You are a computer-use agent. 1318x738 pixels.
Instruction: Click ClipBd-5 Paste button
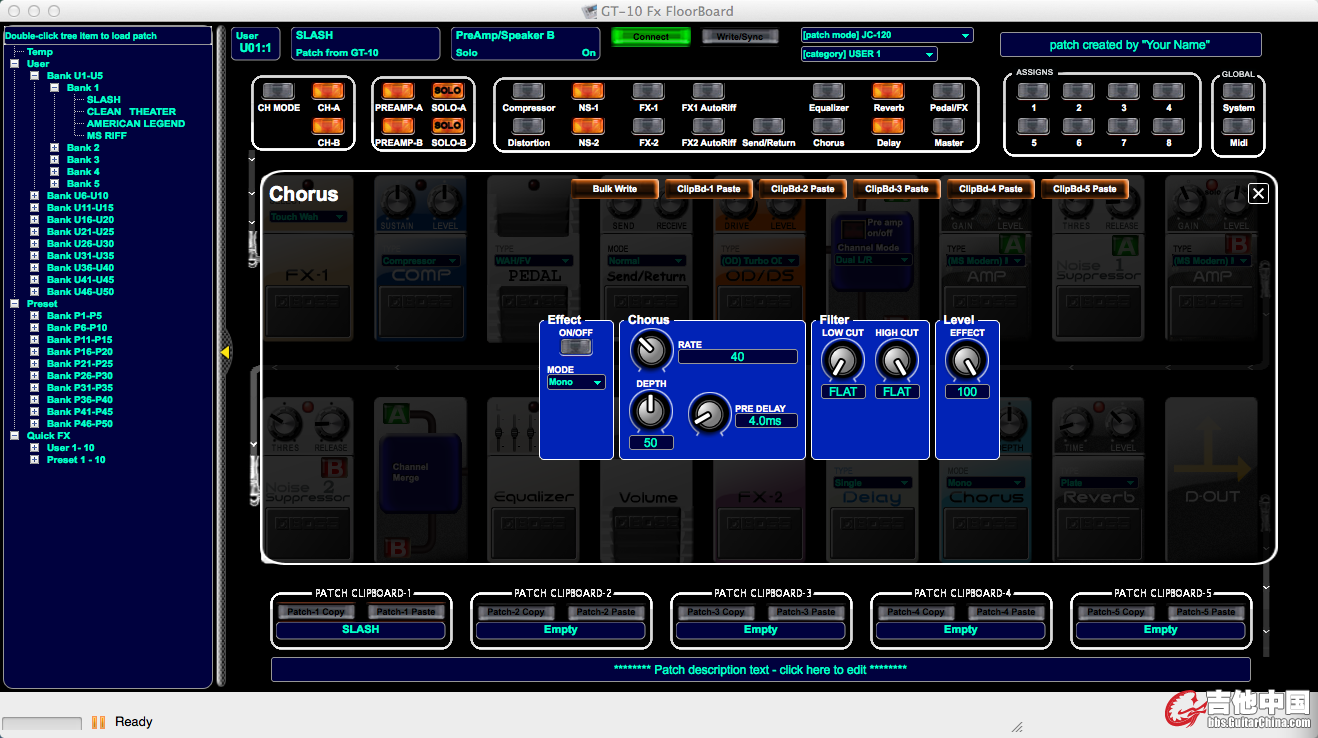[x=1085, y=188]
